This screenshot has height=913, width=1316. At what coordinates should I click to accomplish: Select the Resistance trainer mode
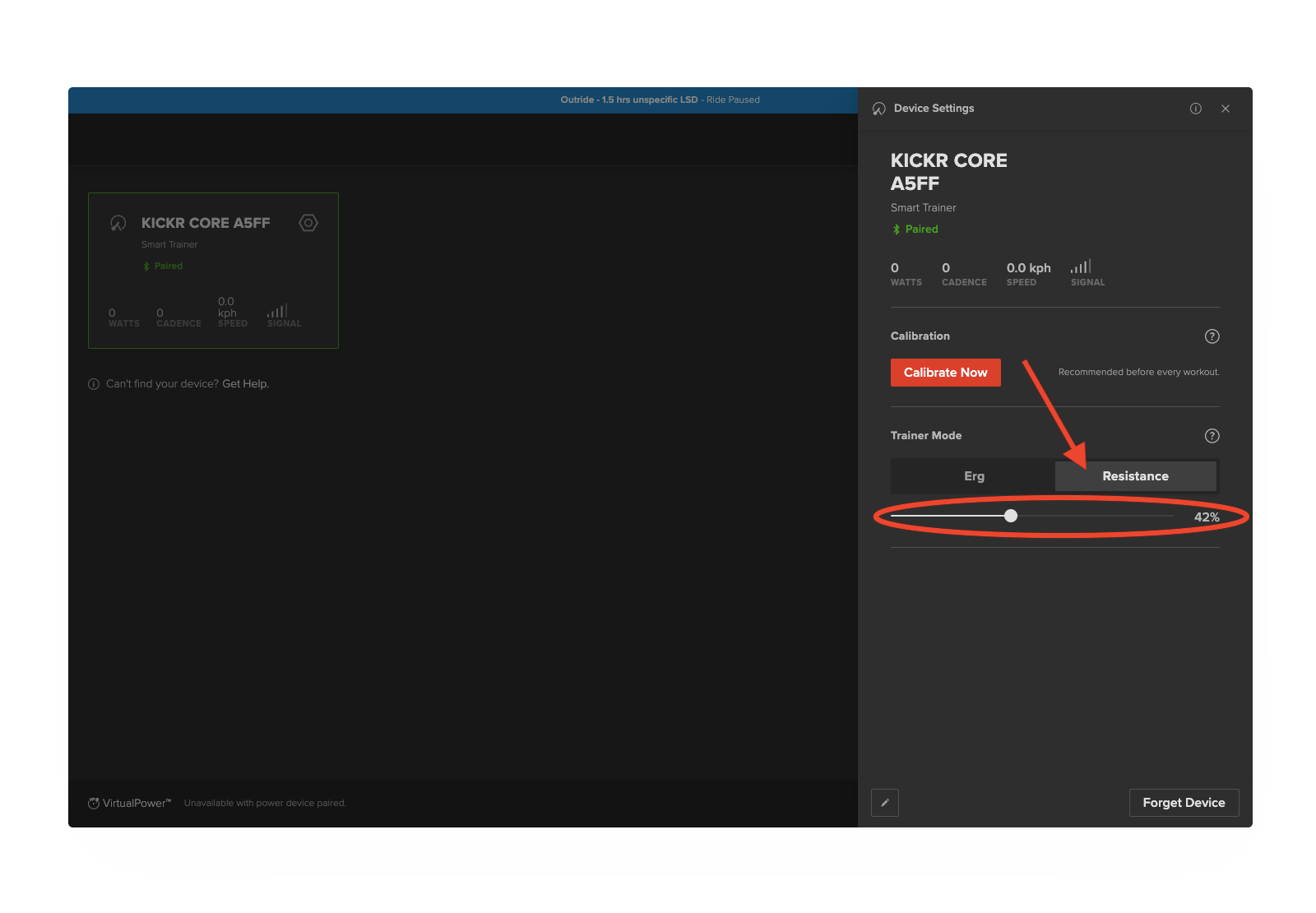click(1135, 476)
